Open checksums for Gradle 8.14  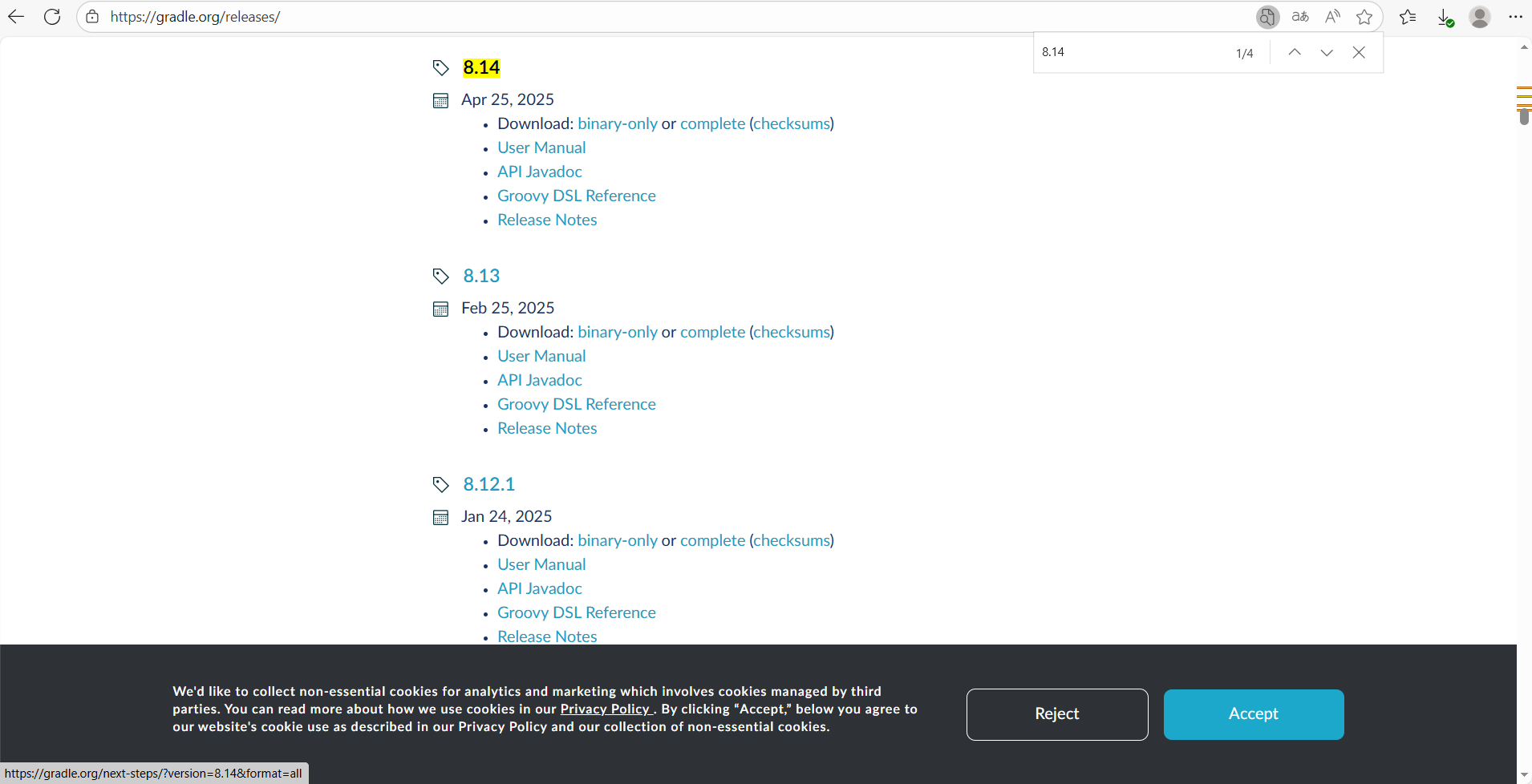click(x=792, y=123)
